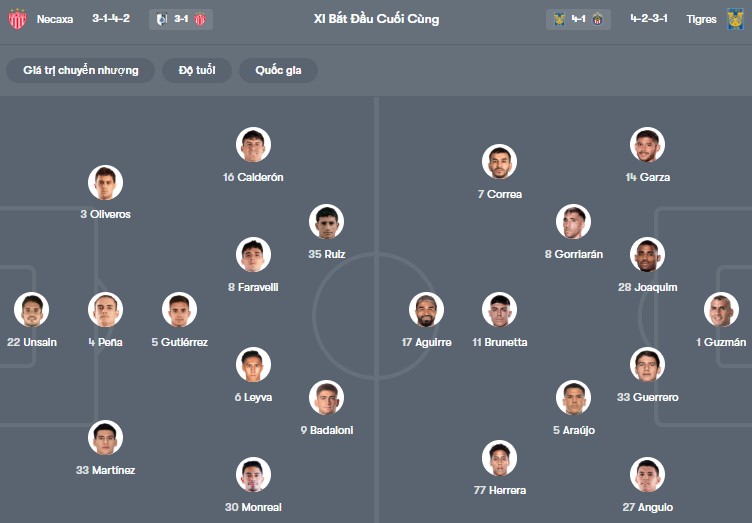Click the Necaxa team name
Screen dimensions: 752x523
(x=55, y=19)
